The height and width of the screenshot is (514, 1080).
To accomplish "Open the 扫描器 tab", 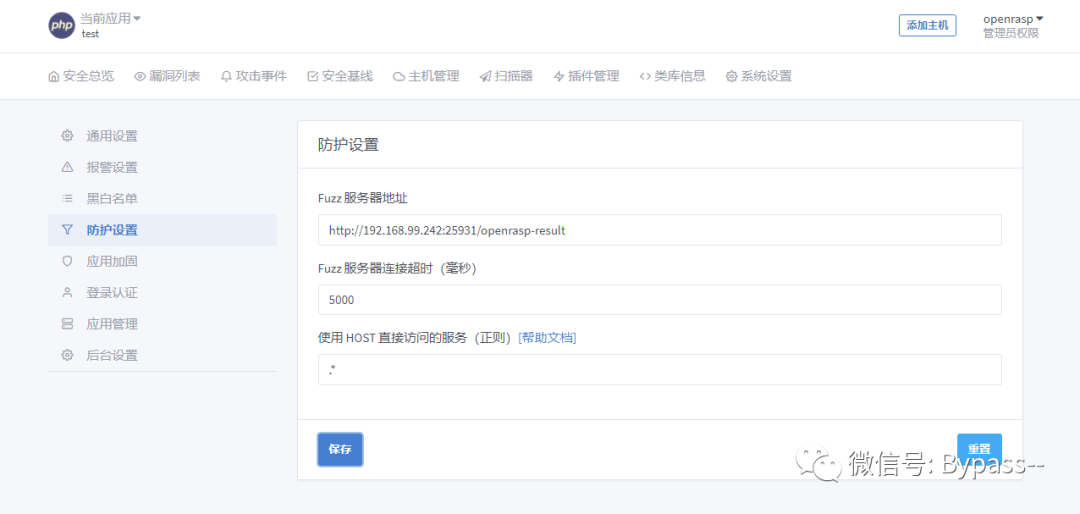I will click(506, 76).
